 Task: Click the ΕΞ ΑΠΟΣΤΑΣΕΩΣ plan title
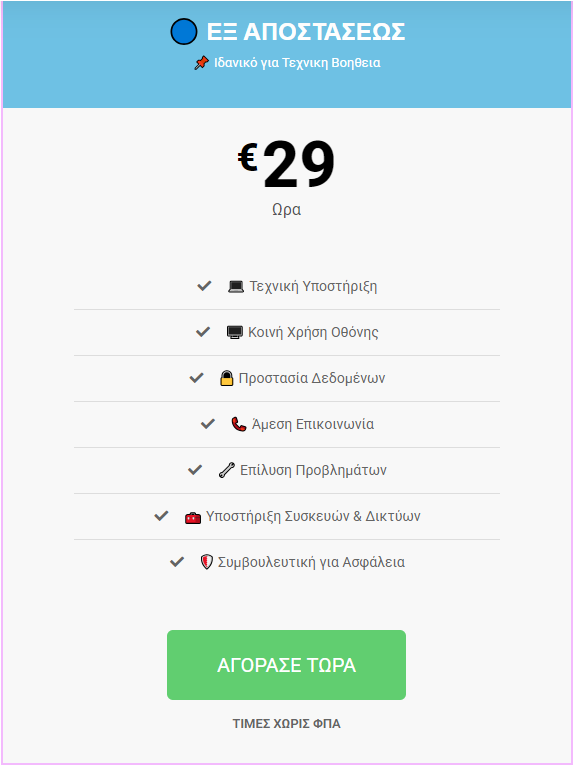click(306, 32)
